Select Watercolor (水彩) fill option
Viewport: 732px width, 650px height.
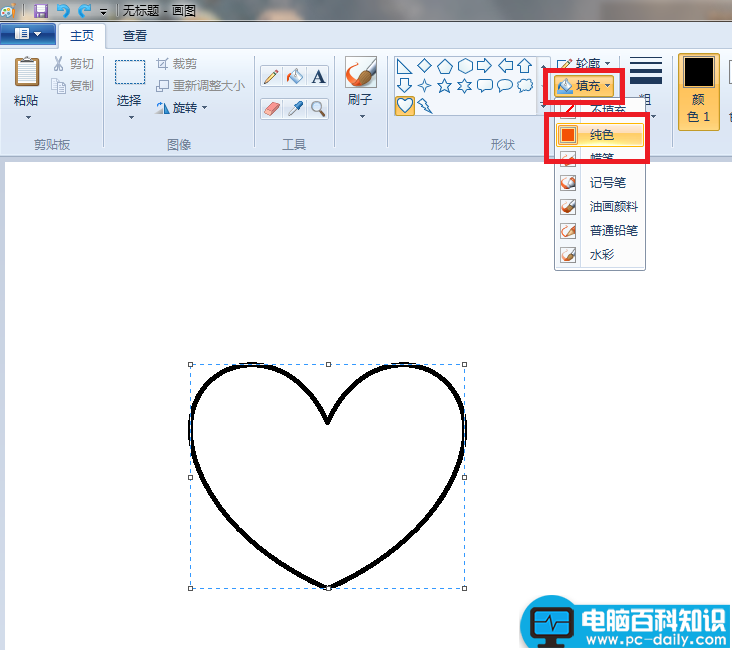pyautogui.click(x=600, y=254)
